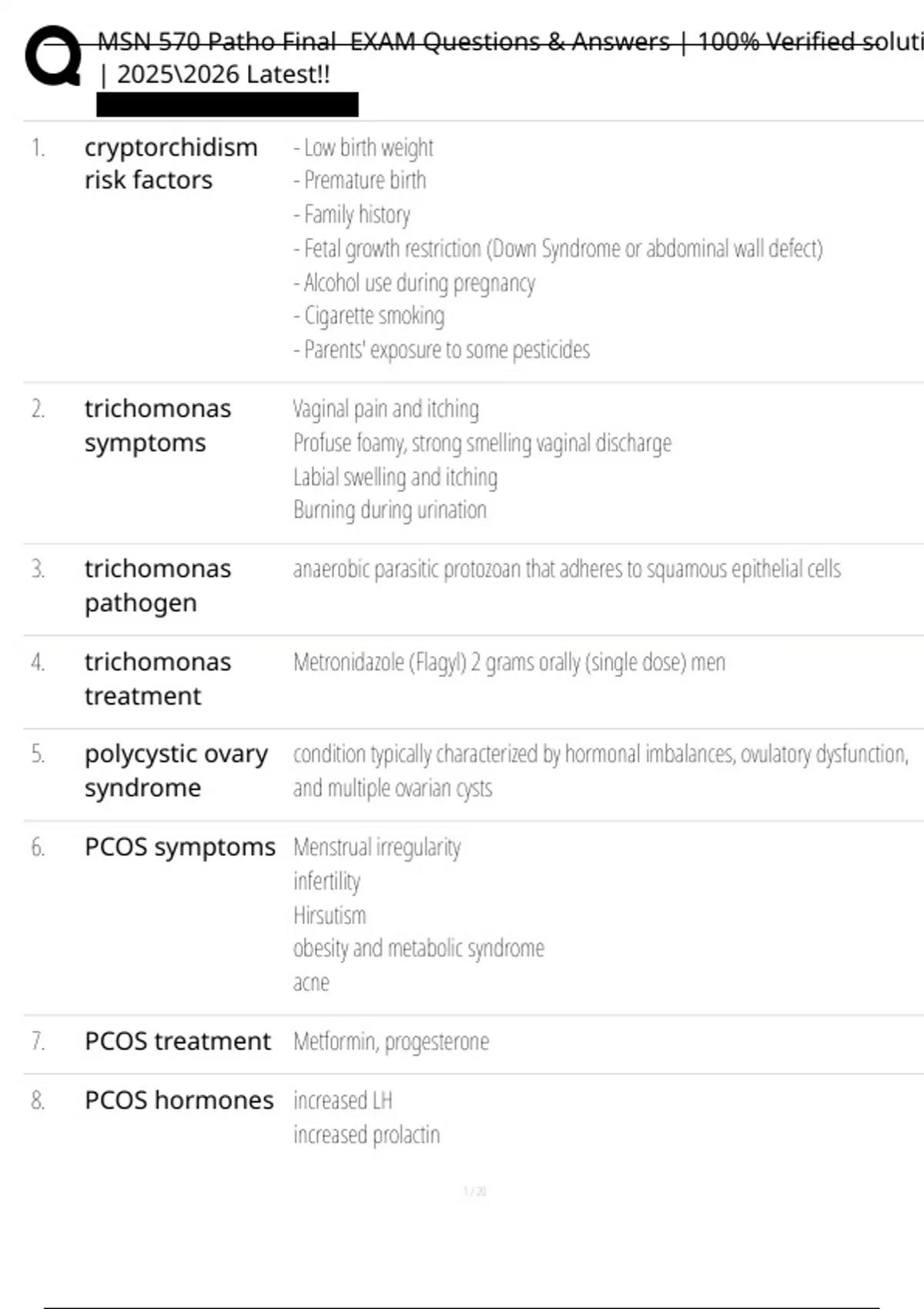924x1309 pixels.
Task: Click the 2025\2026 Latest!! subtitle text
Action: 215,75
